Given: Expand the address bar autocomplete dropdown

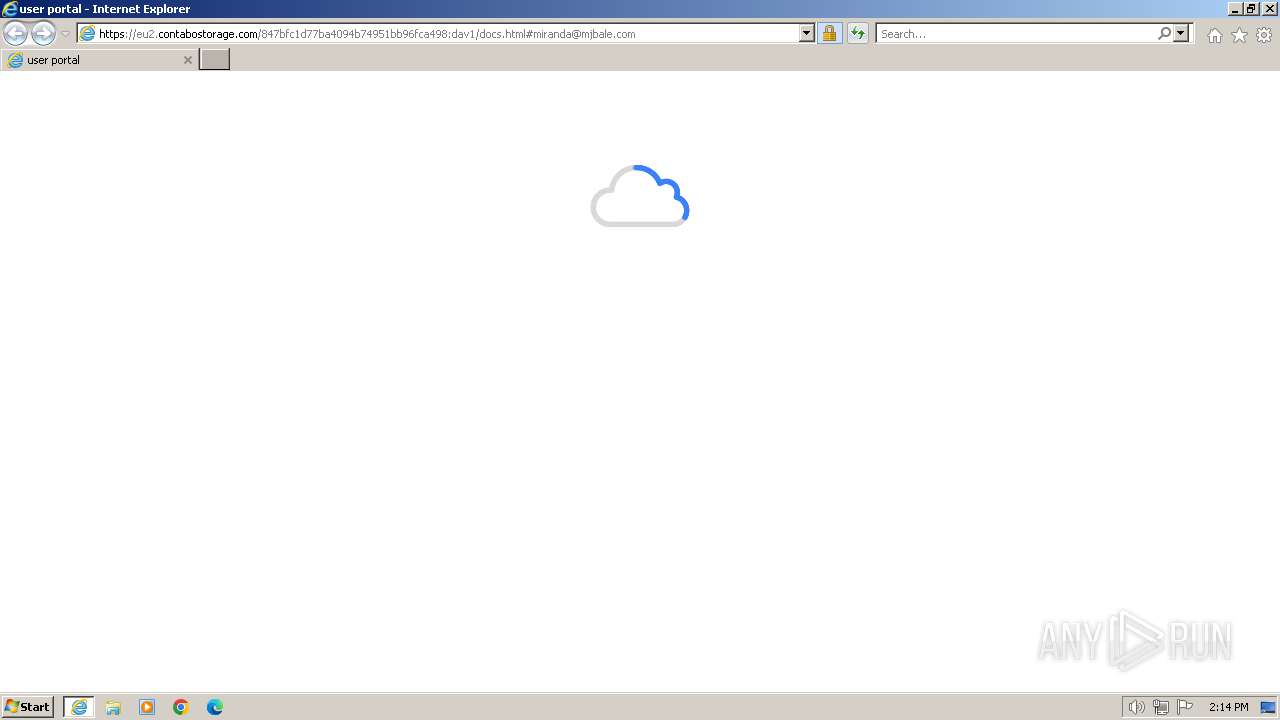Looking at the screenshot, I should (807, 34).
